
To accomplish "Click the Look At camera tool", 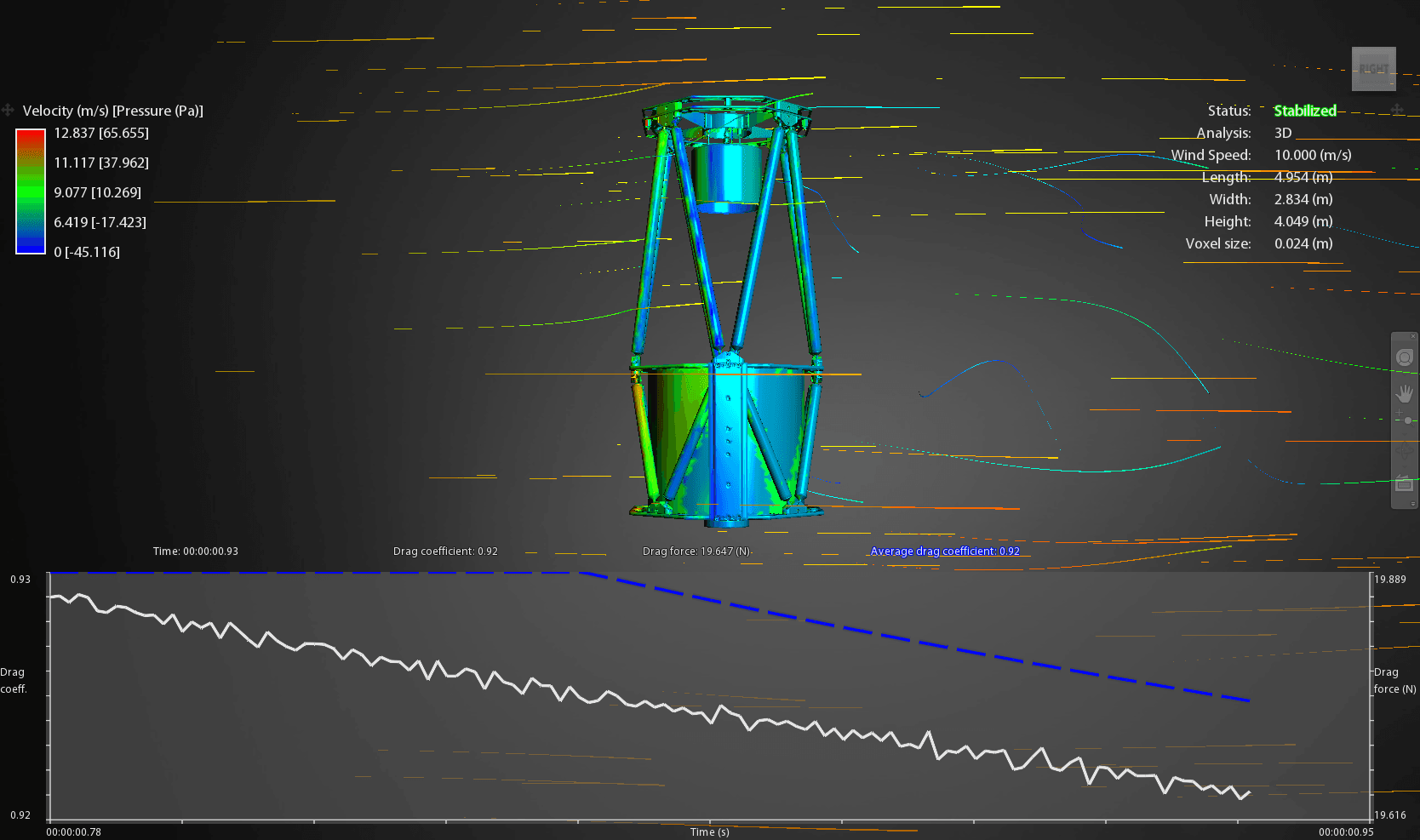I will pos(1404,484).
